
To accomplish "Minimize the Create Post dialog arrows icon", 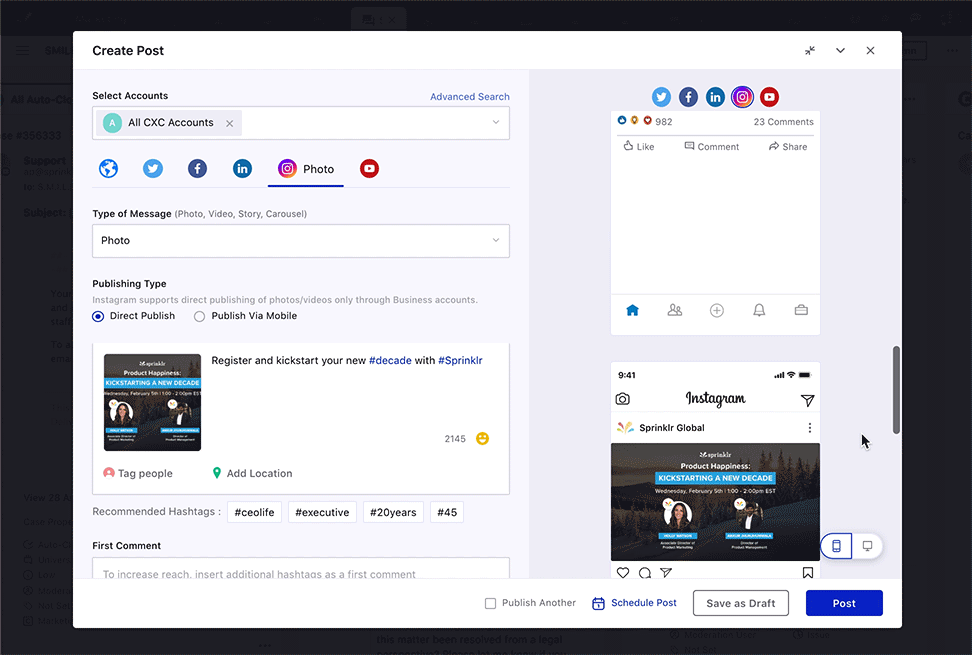I will 810,51.
